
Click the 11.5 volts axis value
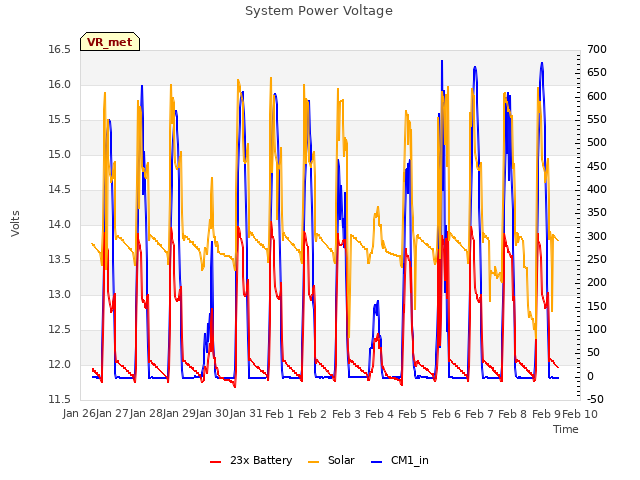click(x=60, y=400)
